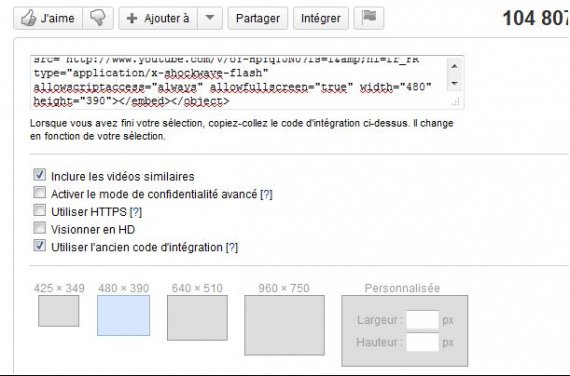Open help link next to Utiliser HTTPS
This screenshot has height=376, width=570.
click(x=136, y=212)
